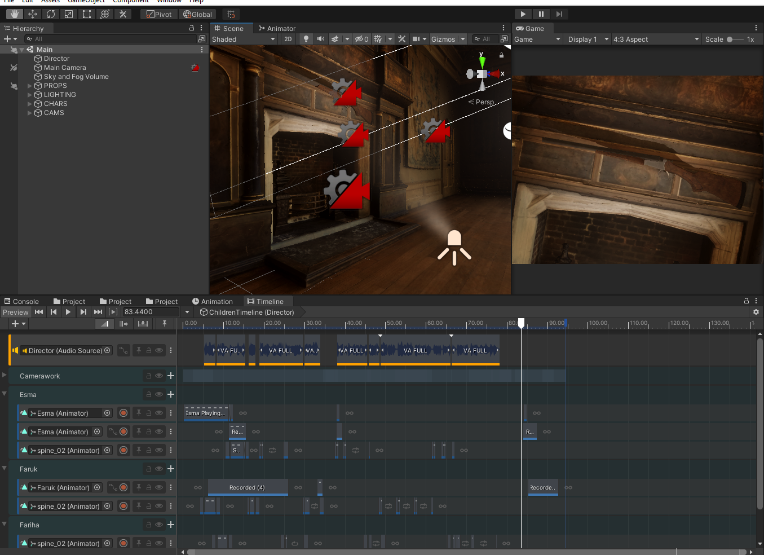Select the Hand tool in top toolbar
The height and width of the screenshot is (555, 764).
14,14
